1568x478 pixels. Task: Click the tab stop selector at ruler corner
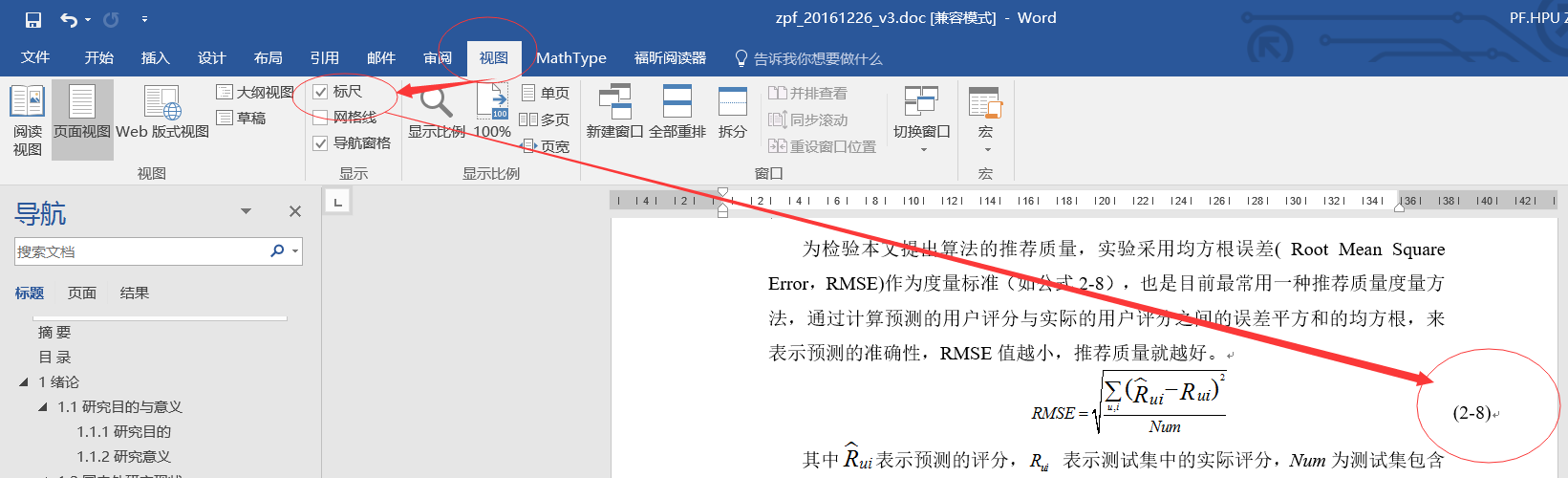(337, 201)
